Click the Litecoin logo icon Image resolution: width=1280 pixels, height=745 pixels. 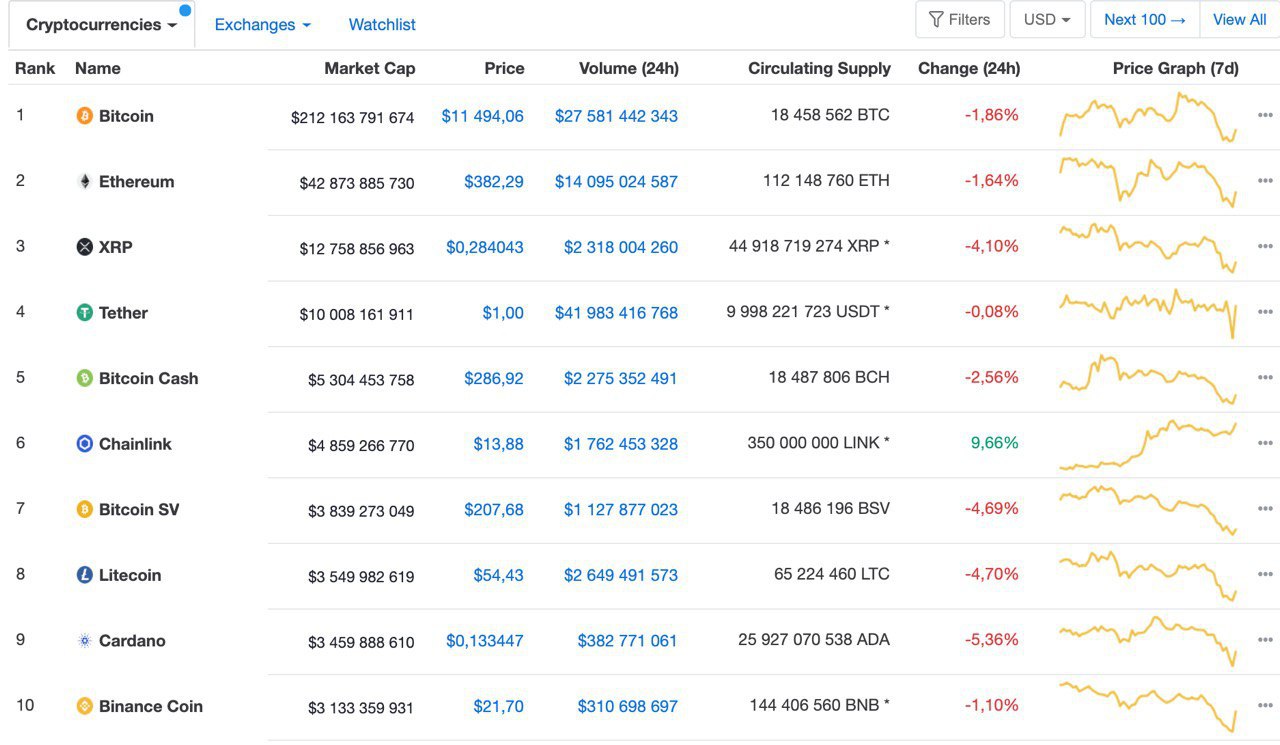(x=85, y=575)
